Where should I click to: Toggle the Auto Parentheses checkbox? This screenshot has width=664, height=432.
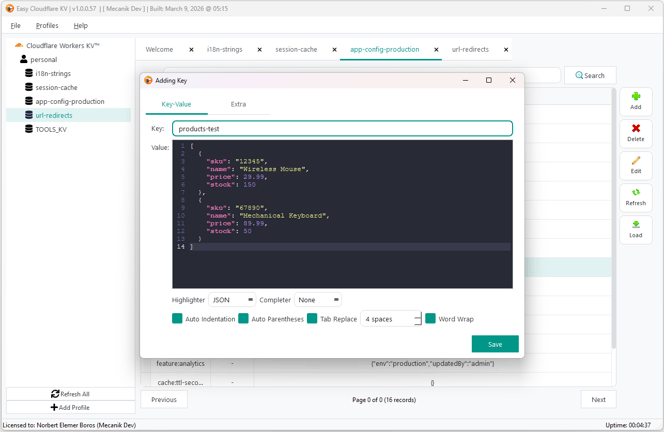click(243, 318)
